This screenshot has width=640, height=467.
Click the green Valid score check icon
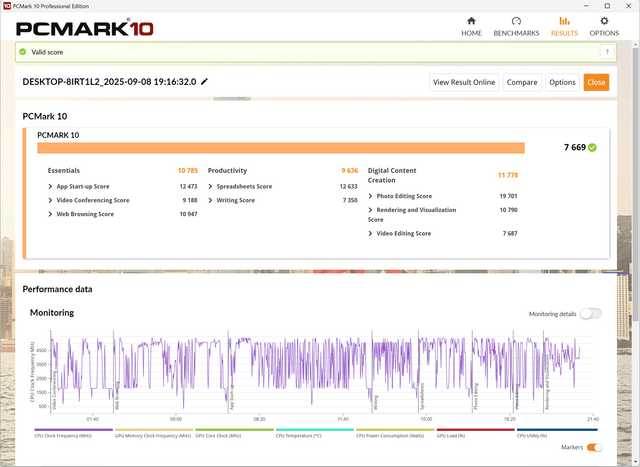tap(23, 52)
